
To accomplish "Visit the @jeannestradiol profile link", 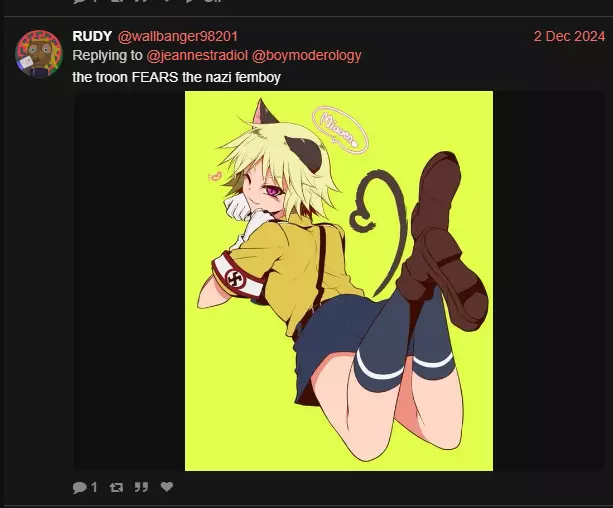I will (197, 56).
